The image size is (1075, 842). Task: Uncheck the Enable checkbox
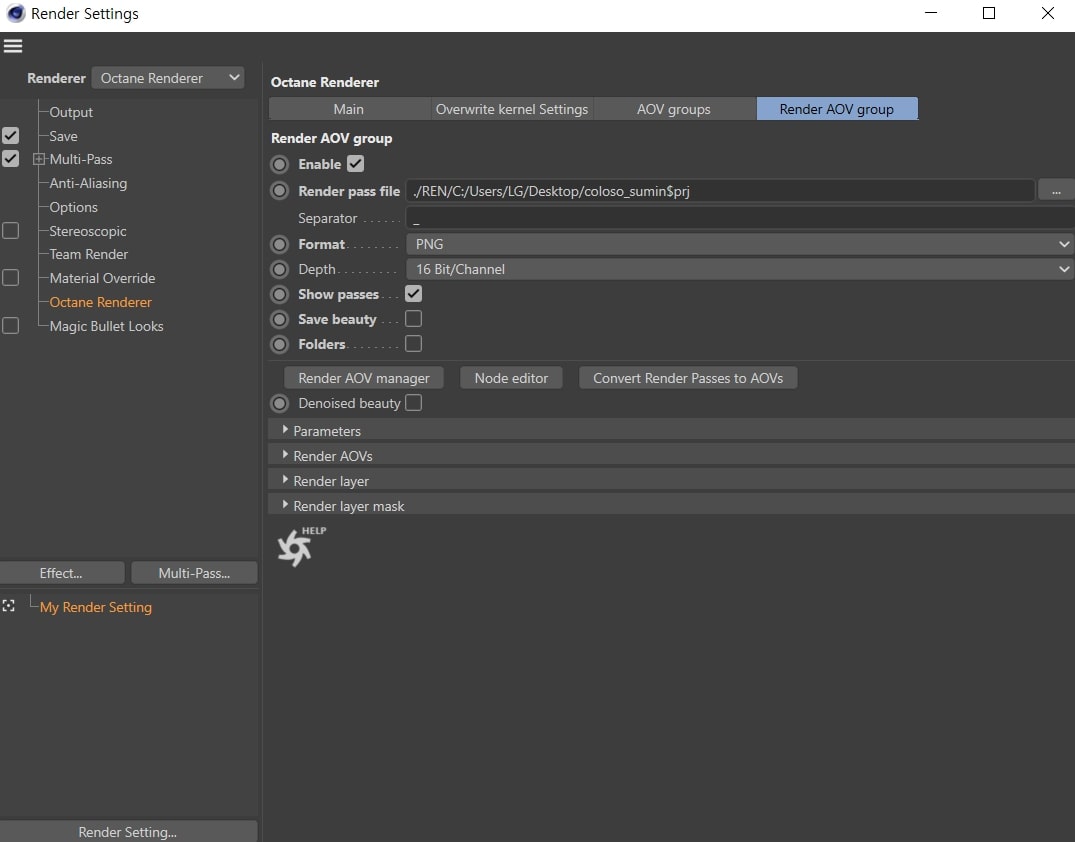point(355,164)
